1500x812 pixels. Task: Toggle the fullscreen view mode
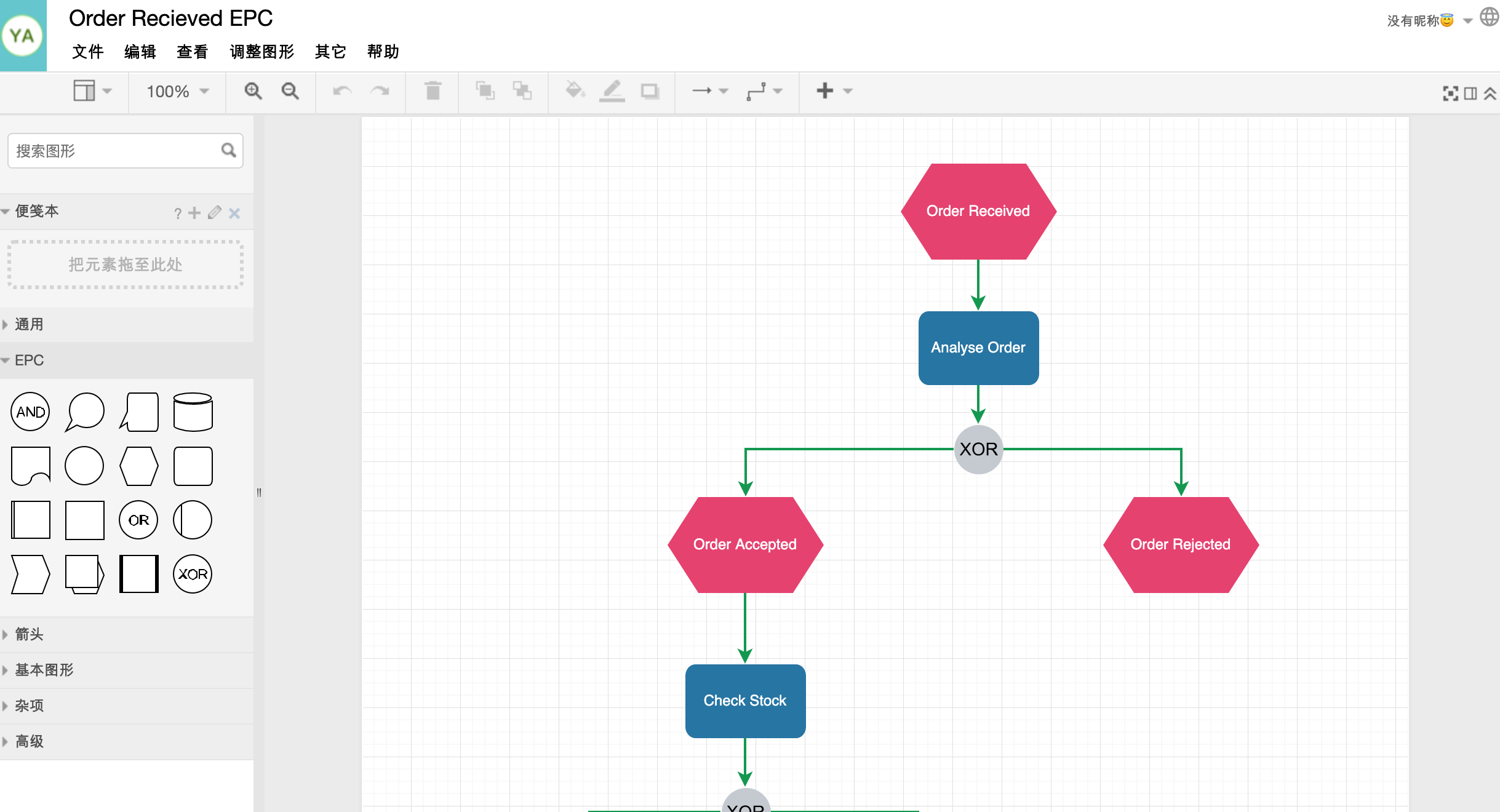pyautogui.click(x=1449, y=91)
